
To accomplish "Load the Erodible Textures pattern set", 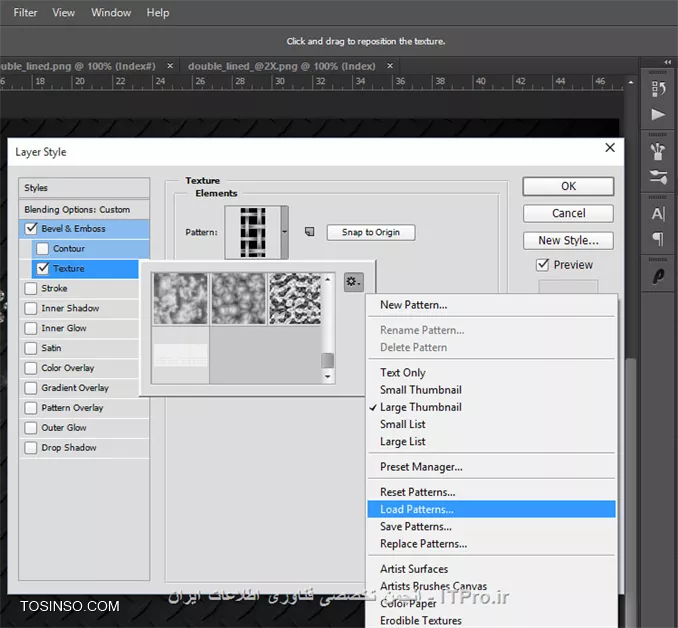I will click(491, 620).
